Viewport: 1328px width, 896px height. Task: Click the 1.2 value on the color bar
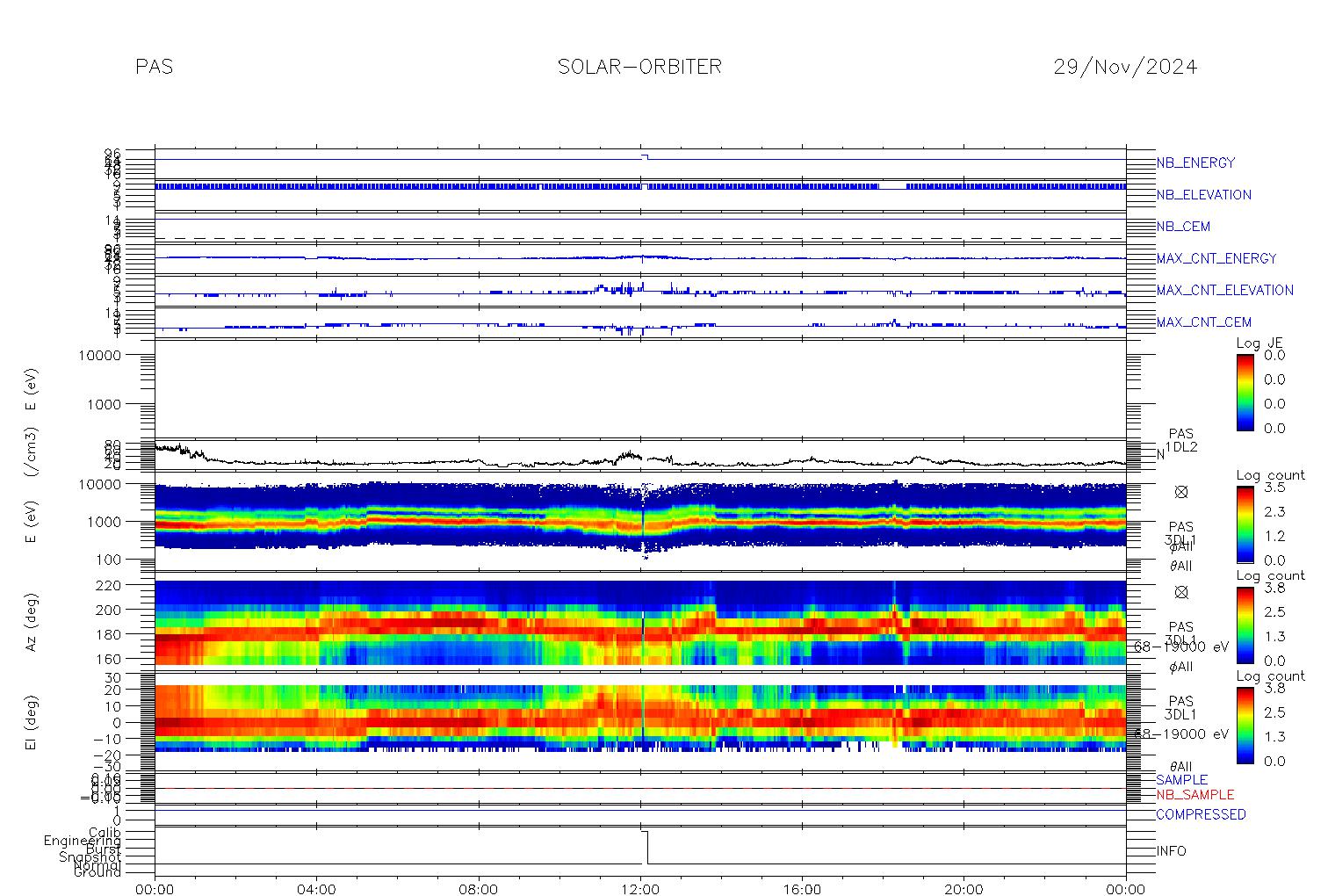coord(1275,536)
